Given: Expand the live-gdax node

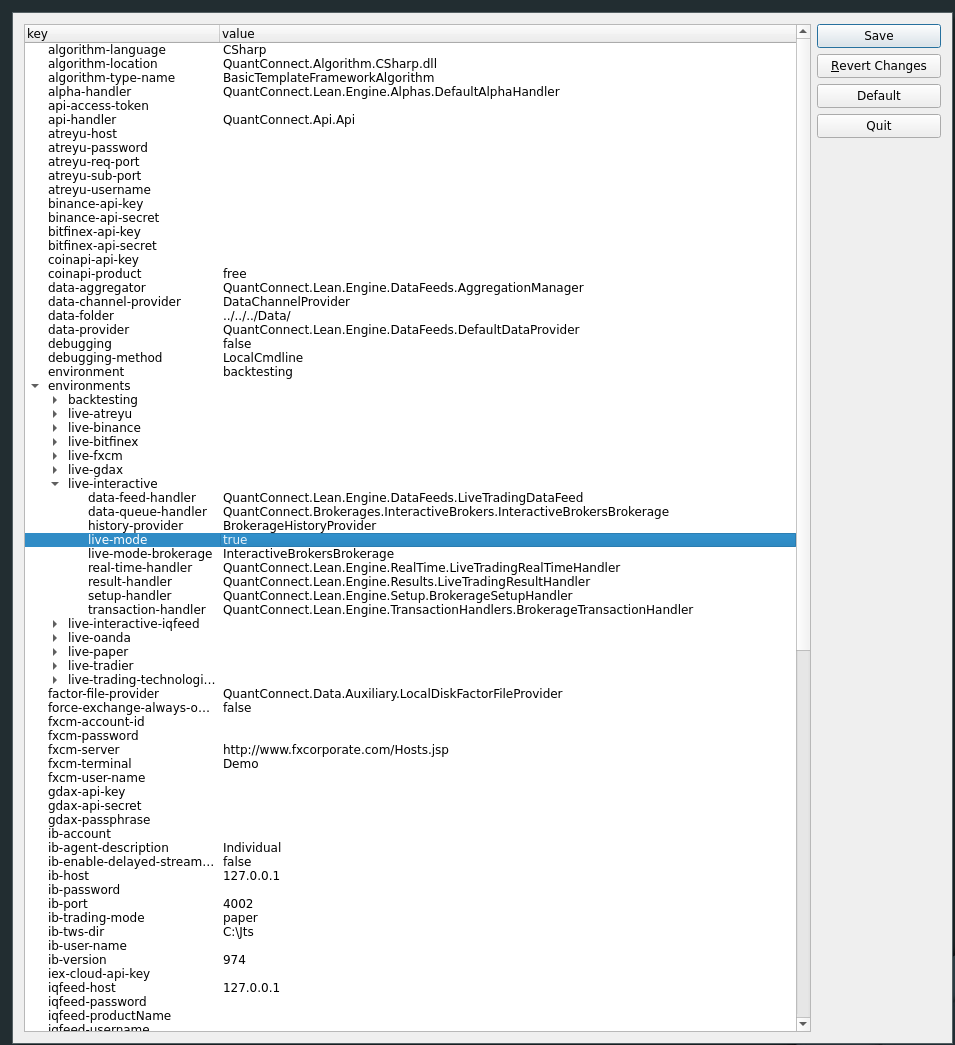Looking at the screenshot, I should click(55, 470).
